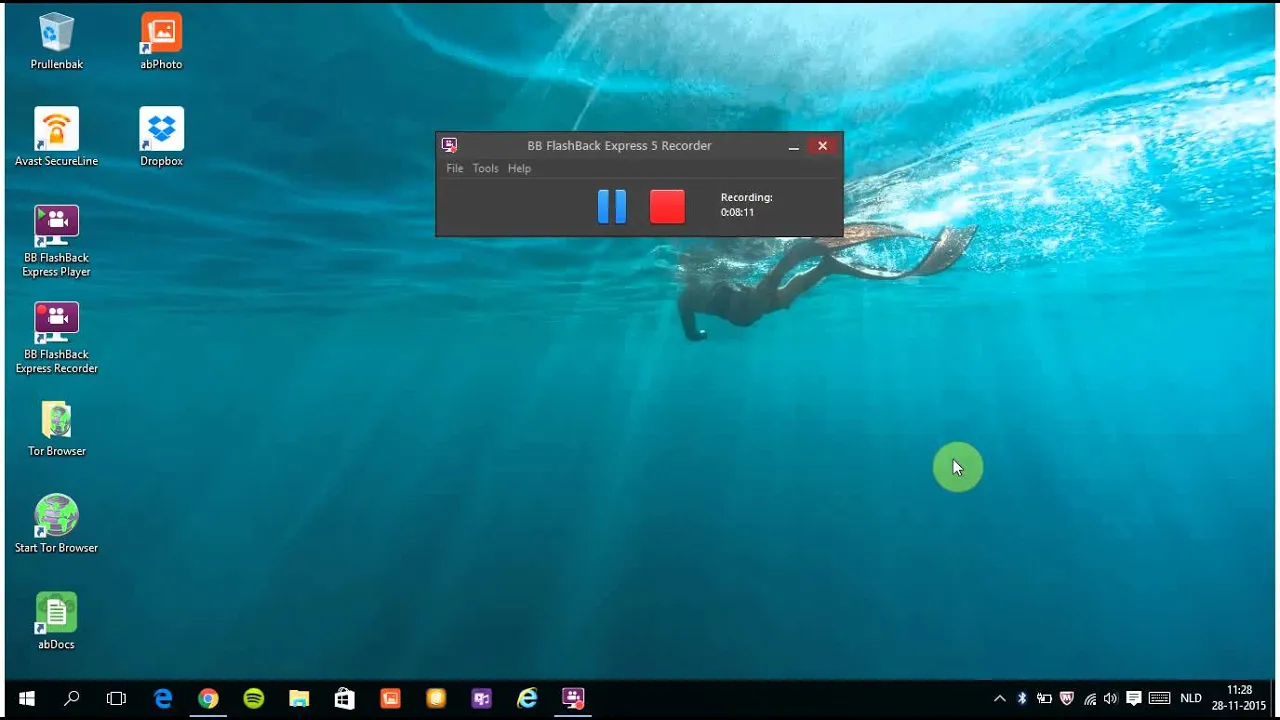Launch Microsoft Edge from the taskbar
This screenshot has height=720, width=1280.
pyautogui.click(x=163, y=699)
